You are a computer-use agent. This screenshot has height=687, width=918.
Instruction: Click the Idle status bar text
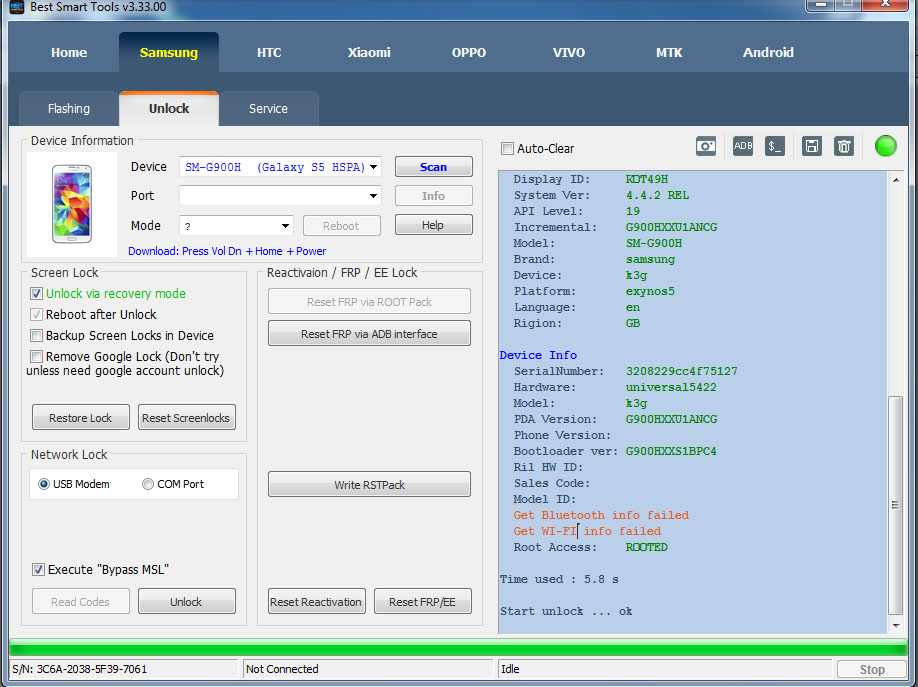tap(510, 669)
